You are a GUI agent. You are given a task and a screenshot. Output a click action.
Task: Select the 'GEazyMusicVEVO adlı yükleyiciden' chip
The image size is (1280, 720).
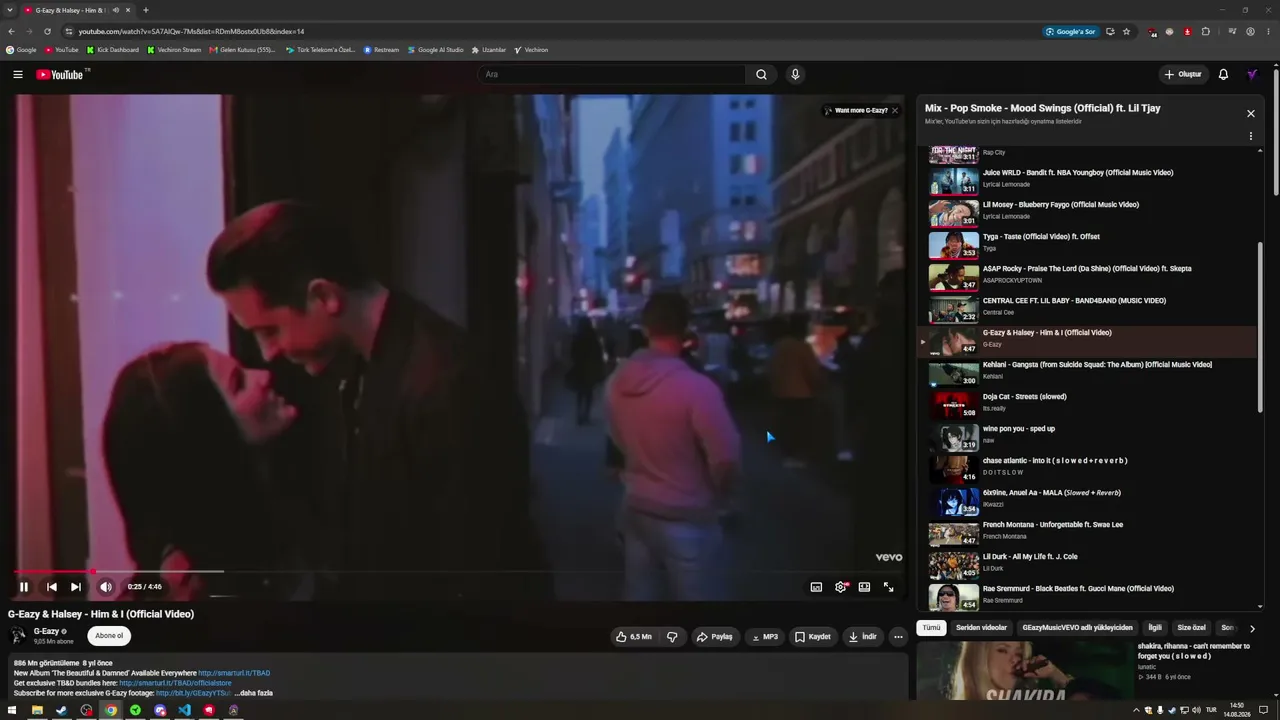1077,628
